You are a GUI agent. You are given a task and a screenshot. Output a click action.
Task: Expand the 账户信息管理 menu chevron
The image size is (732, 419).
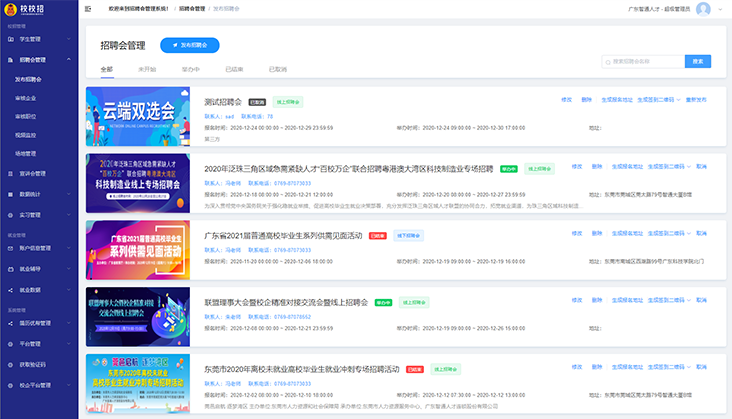[x=69, y=248]
